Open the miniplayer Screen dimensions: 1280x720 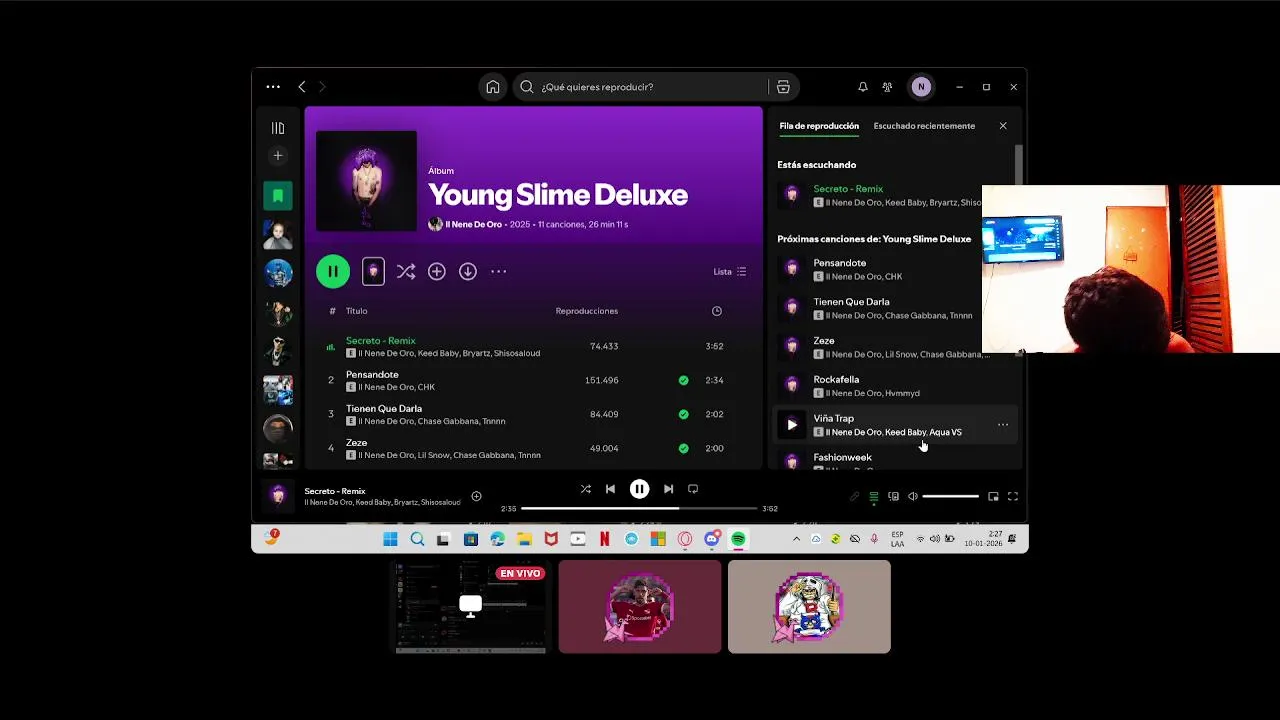993,496
